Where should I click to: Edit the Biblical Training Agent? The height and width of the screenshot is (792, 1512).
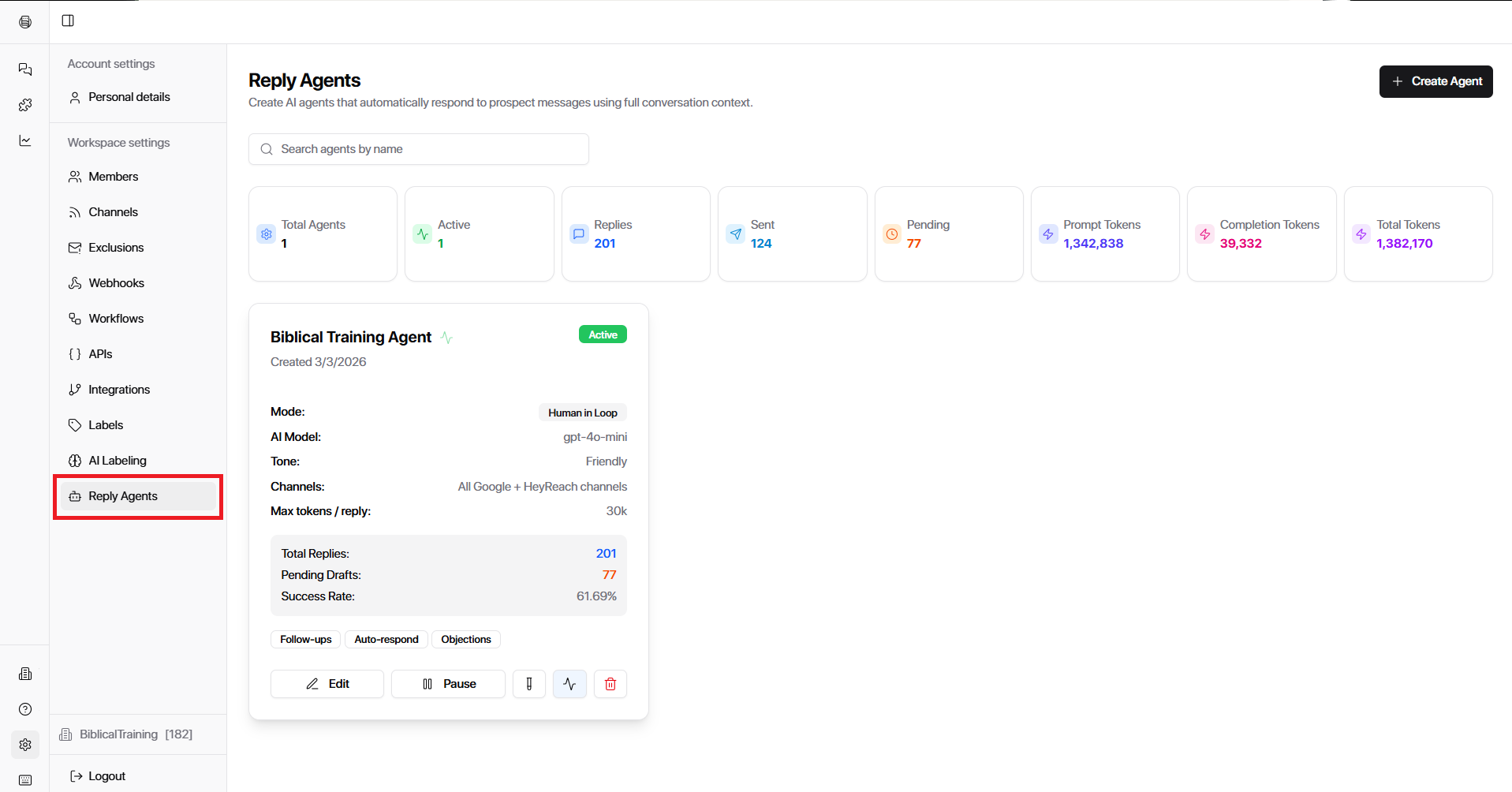click(327, 684)
